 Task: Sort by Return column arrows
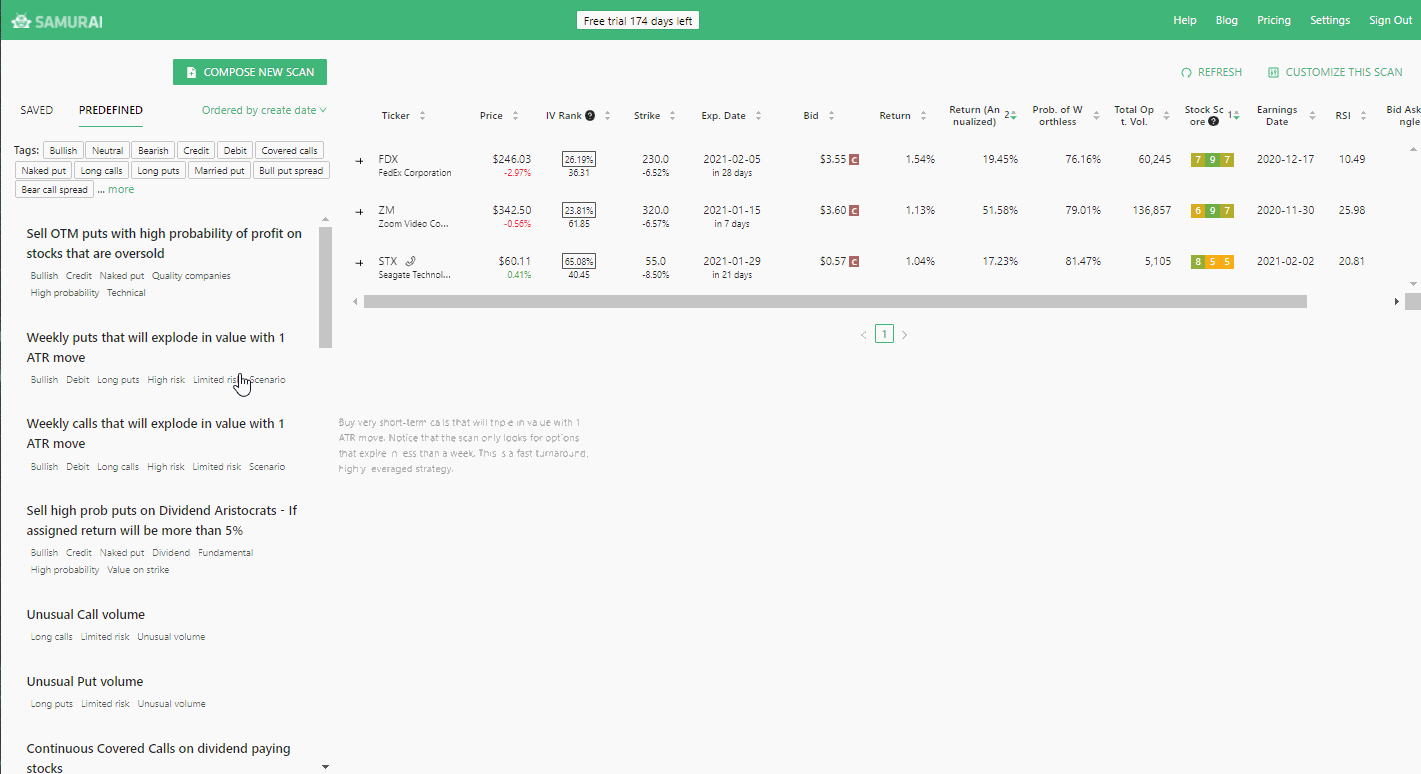pos(923,116)
